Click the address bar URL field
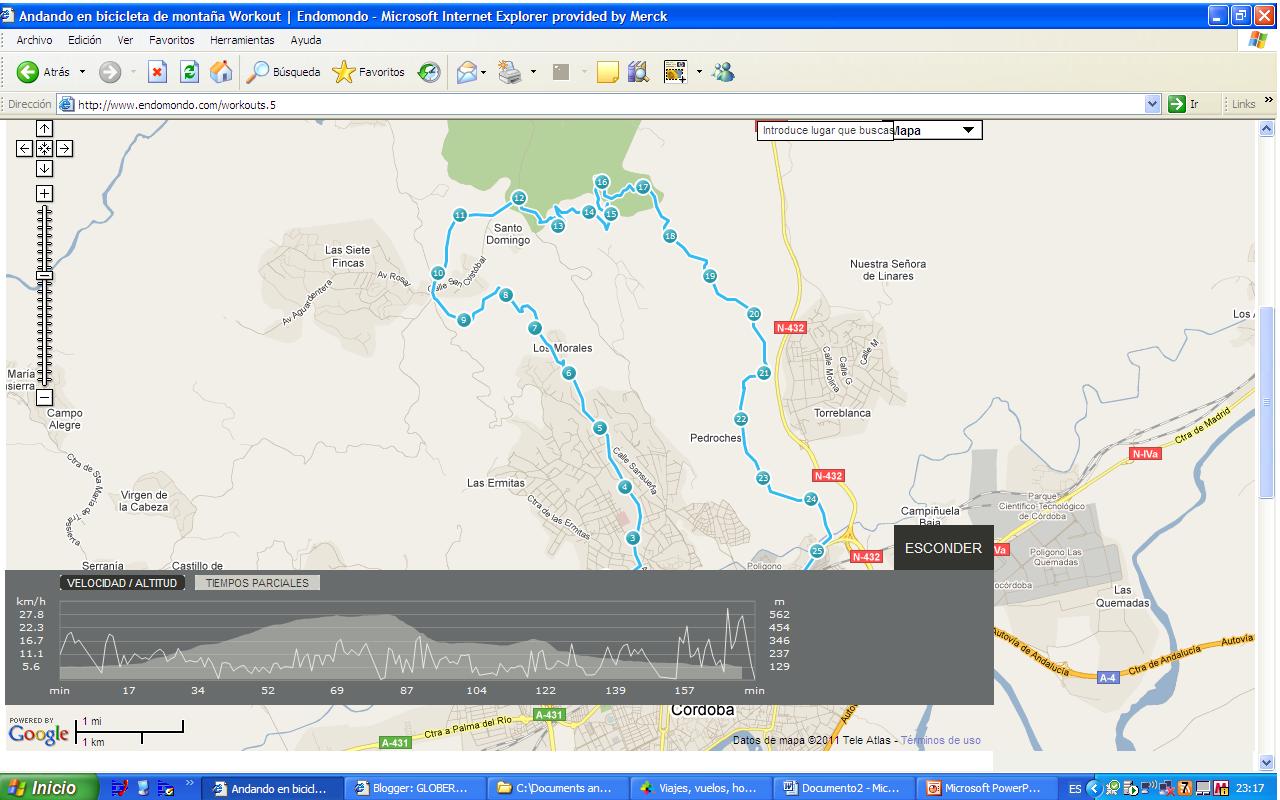 (600, 104)
